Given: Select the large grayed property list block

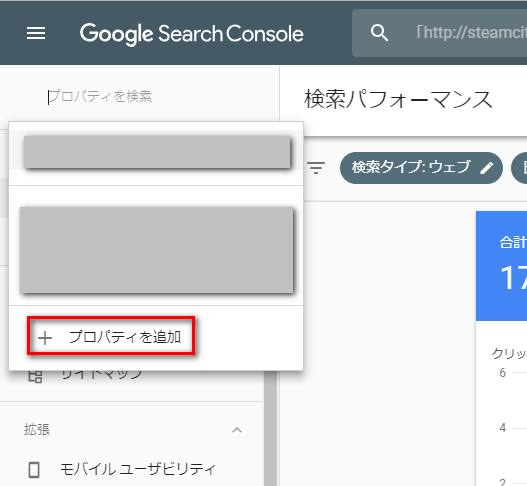Looking at the screenshot, I should click(x=157, y=250).
